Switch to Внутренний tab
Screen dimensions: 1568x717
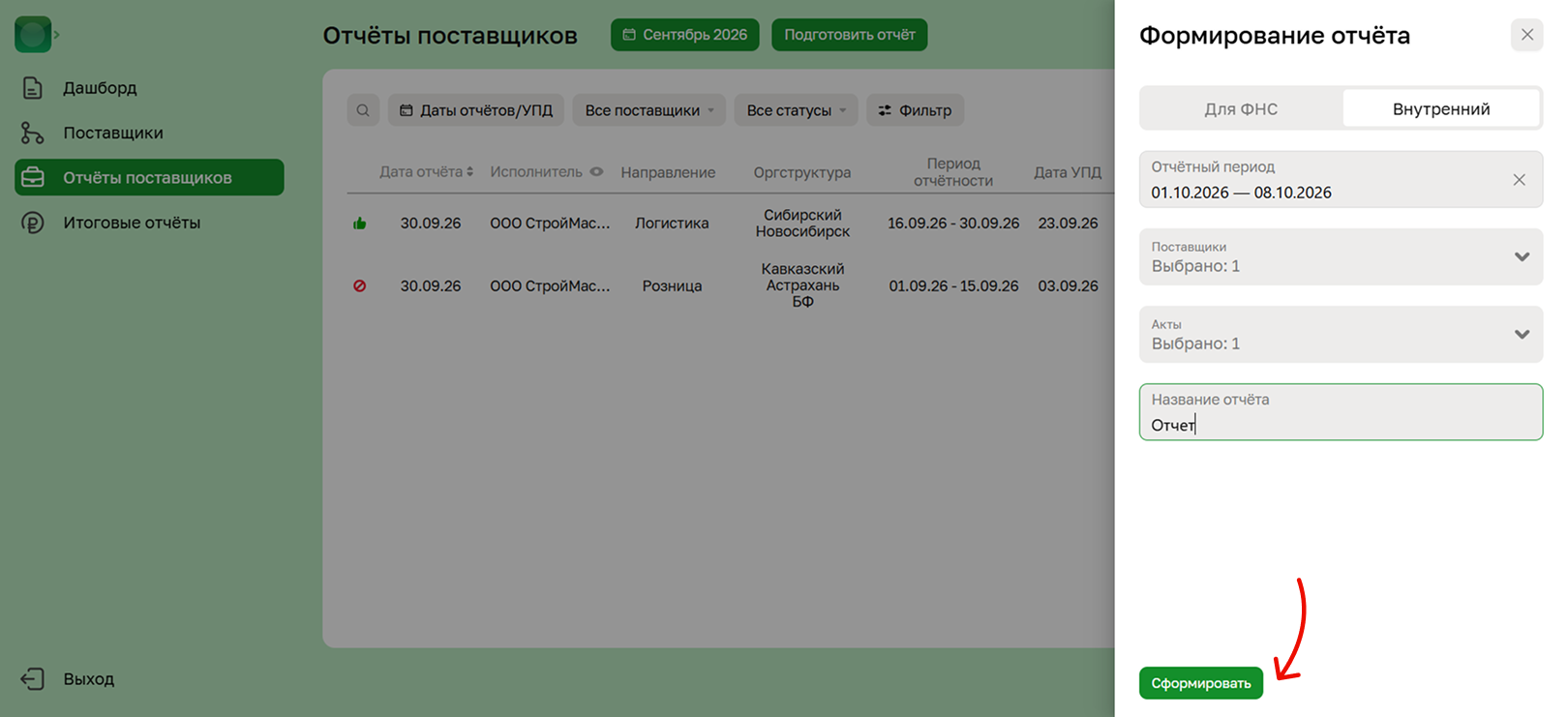[x=1441, y=109]
